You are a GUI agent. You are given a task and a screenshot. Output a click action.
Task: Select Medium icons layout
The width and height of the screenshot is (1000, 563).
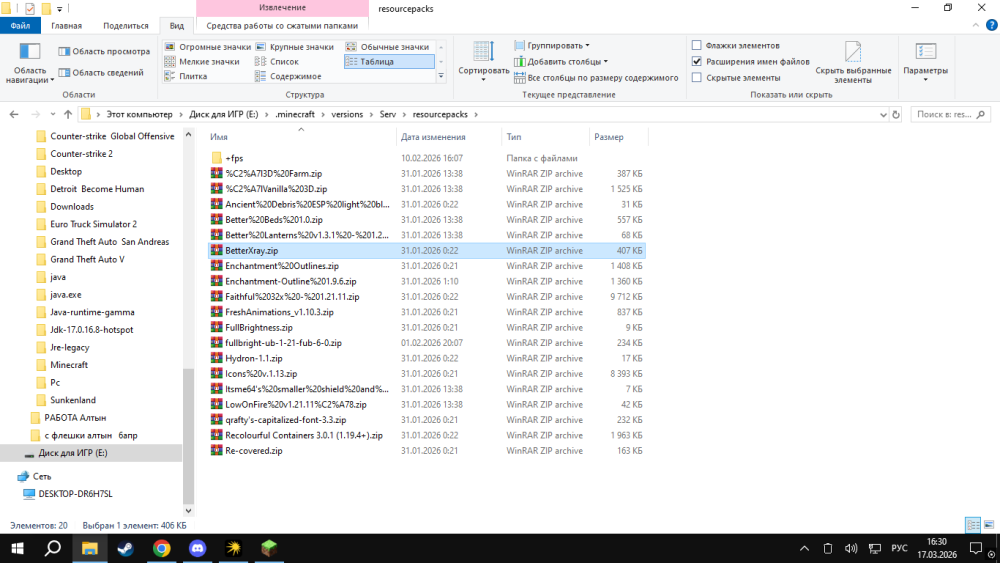coord(388,47)
